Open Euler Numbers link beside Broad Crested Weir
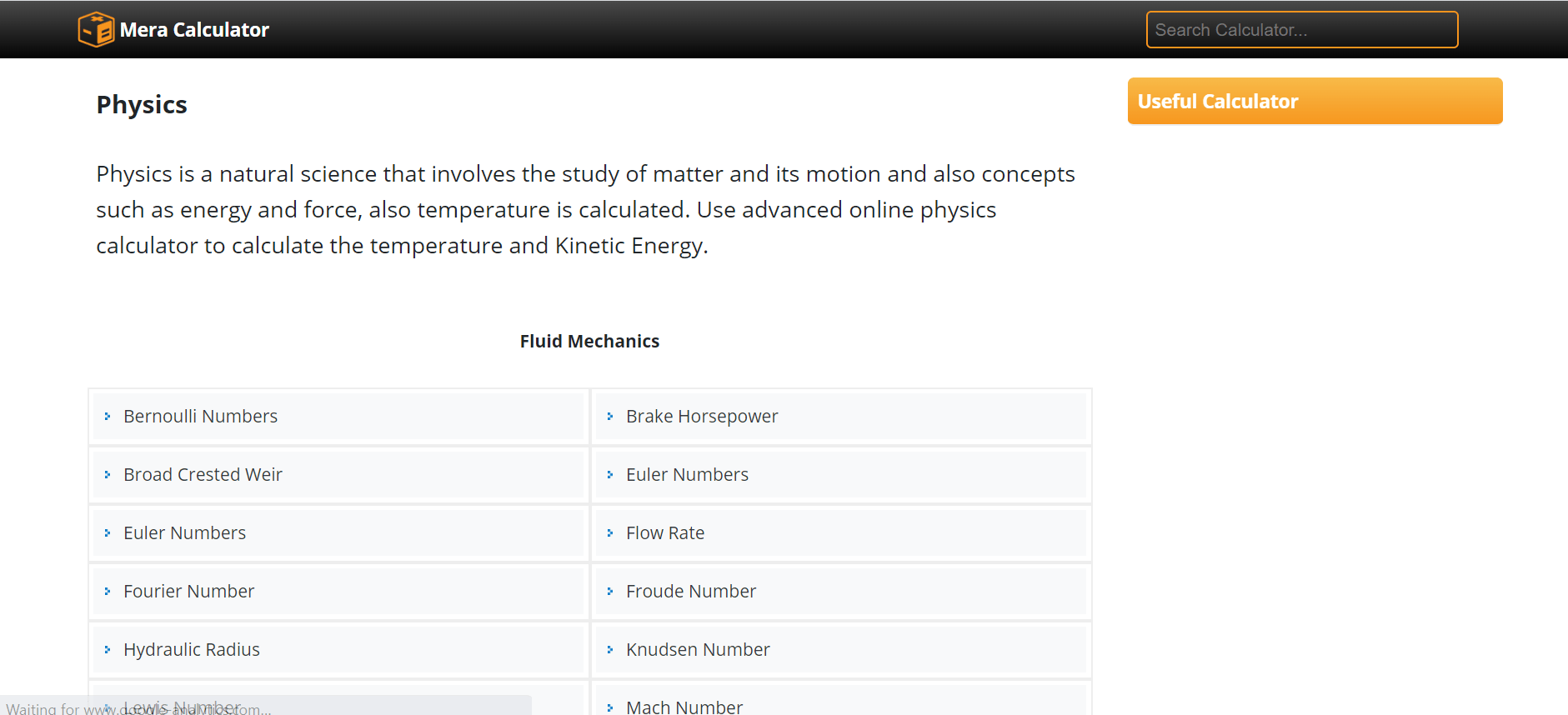The width and height of the screenshot is (1568, 715). [687, 474]
